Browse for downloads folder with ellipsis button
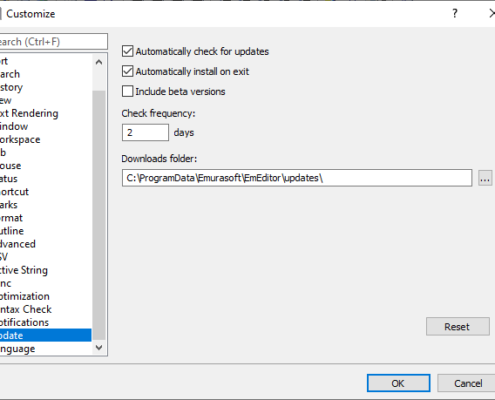The width and height of the screenshot is (495, 400). [x=485, y=178]
